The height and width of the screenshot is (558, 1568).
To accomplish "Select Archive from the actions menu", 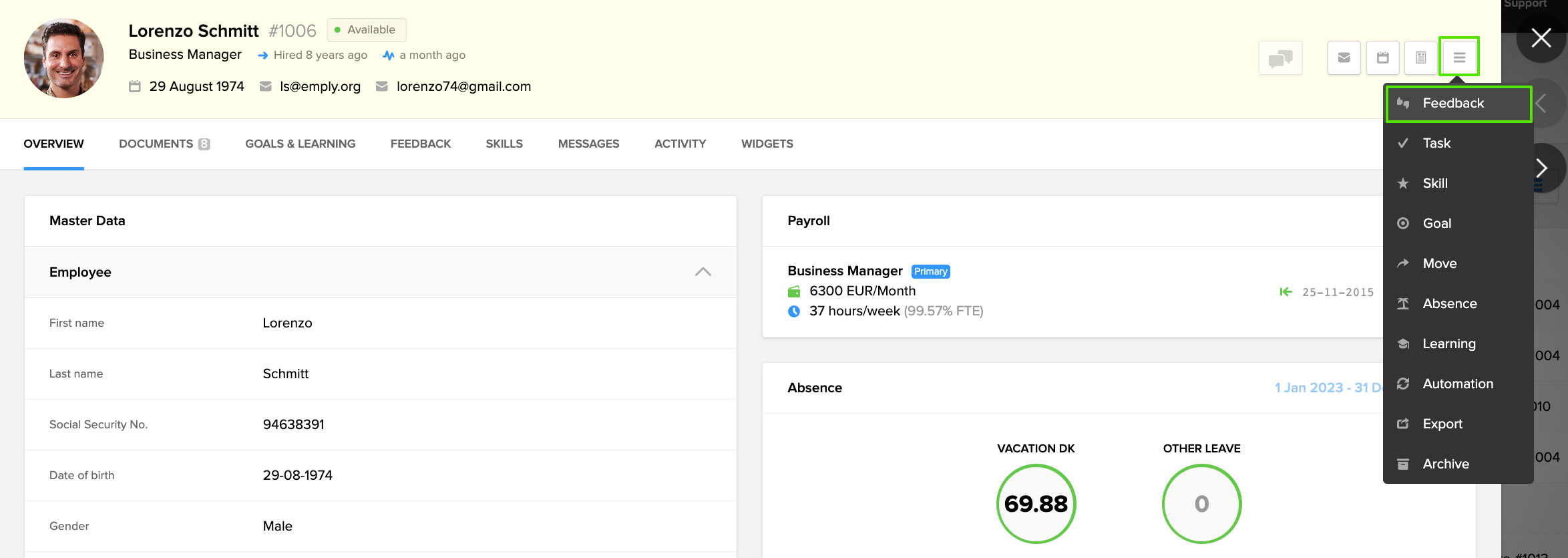I will 1445,464.
